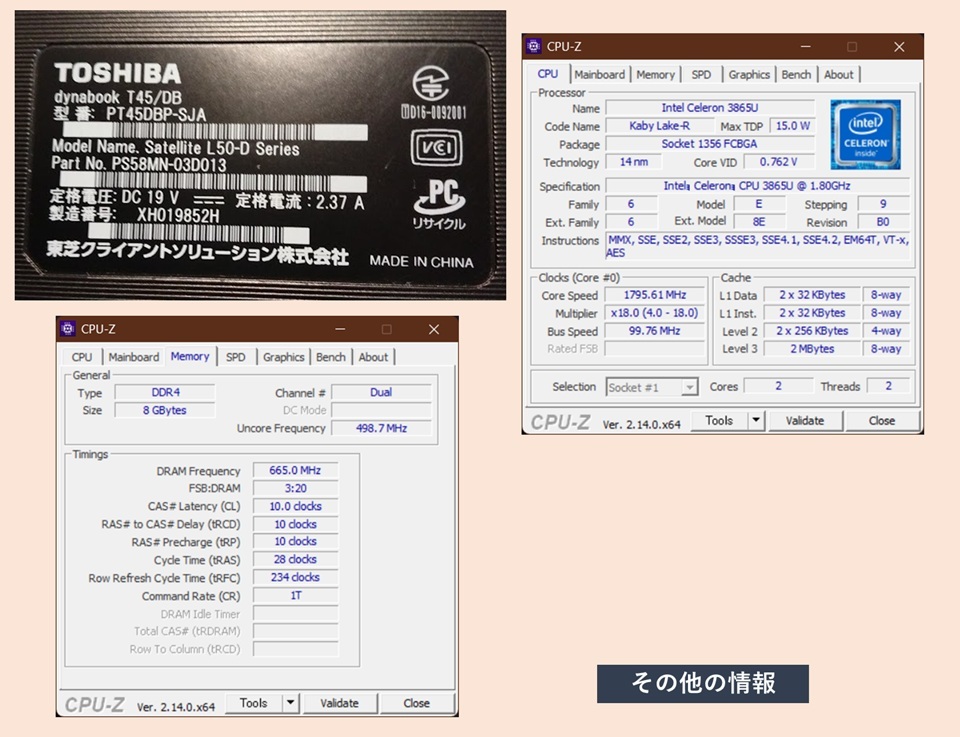Click the その他の情報 label banner
The width and height of the screenshot is (960, 737).
703,684
